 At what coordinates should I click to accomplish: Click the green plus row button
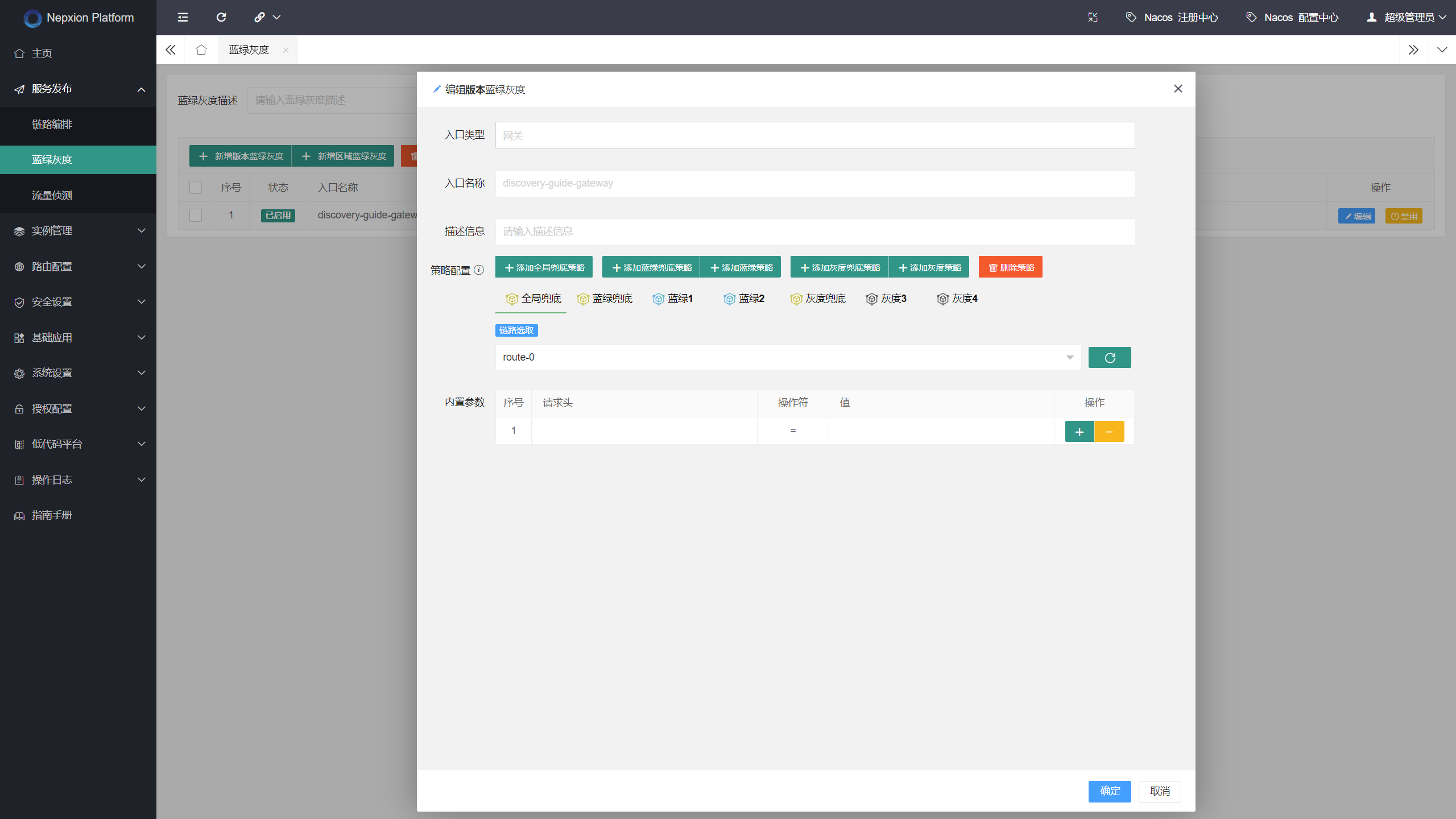(1079, 432)
